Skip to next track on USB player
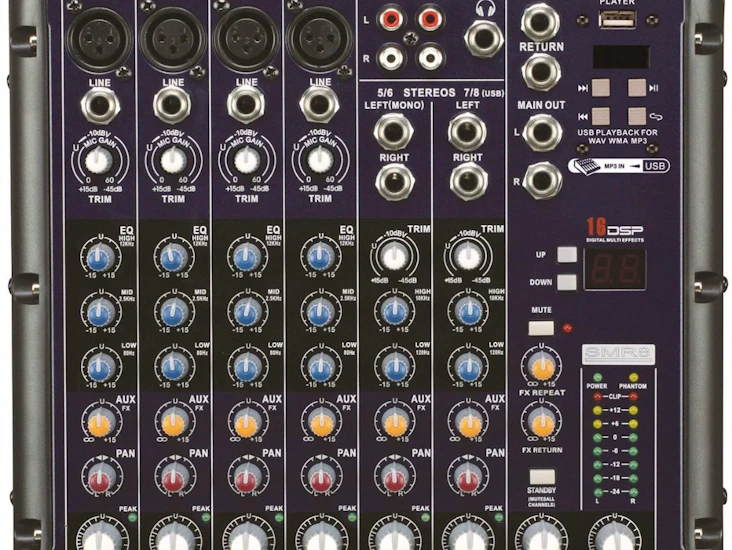Viewport: 732px width, 550px height. 601,87
